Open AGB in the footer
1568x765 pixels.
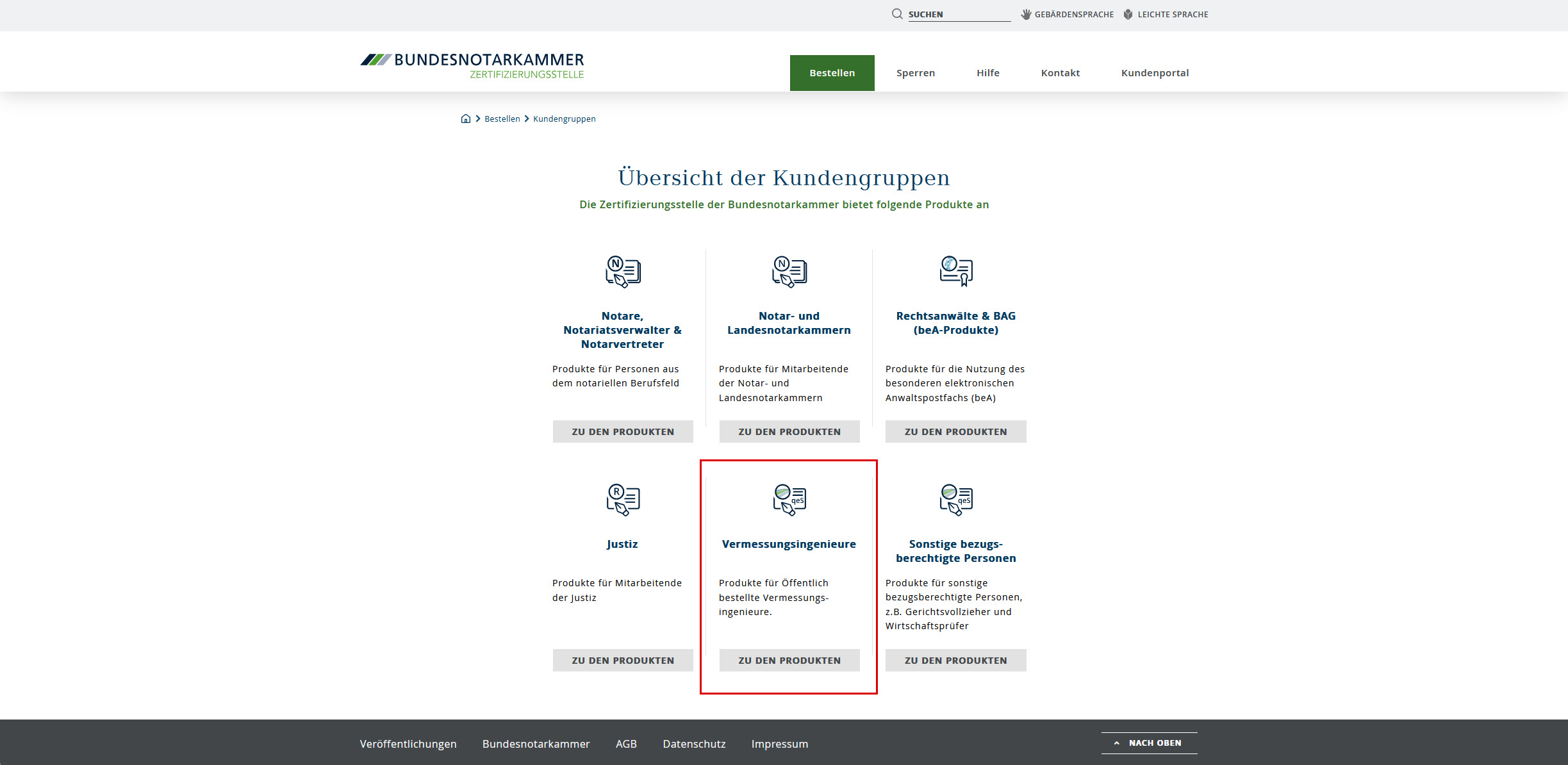626,744
